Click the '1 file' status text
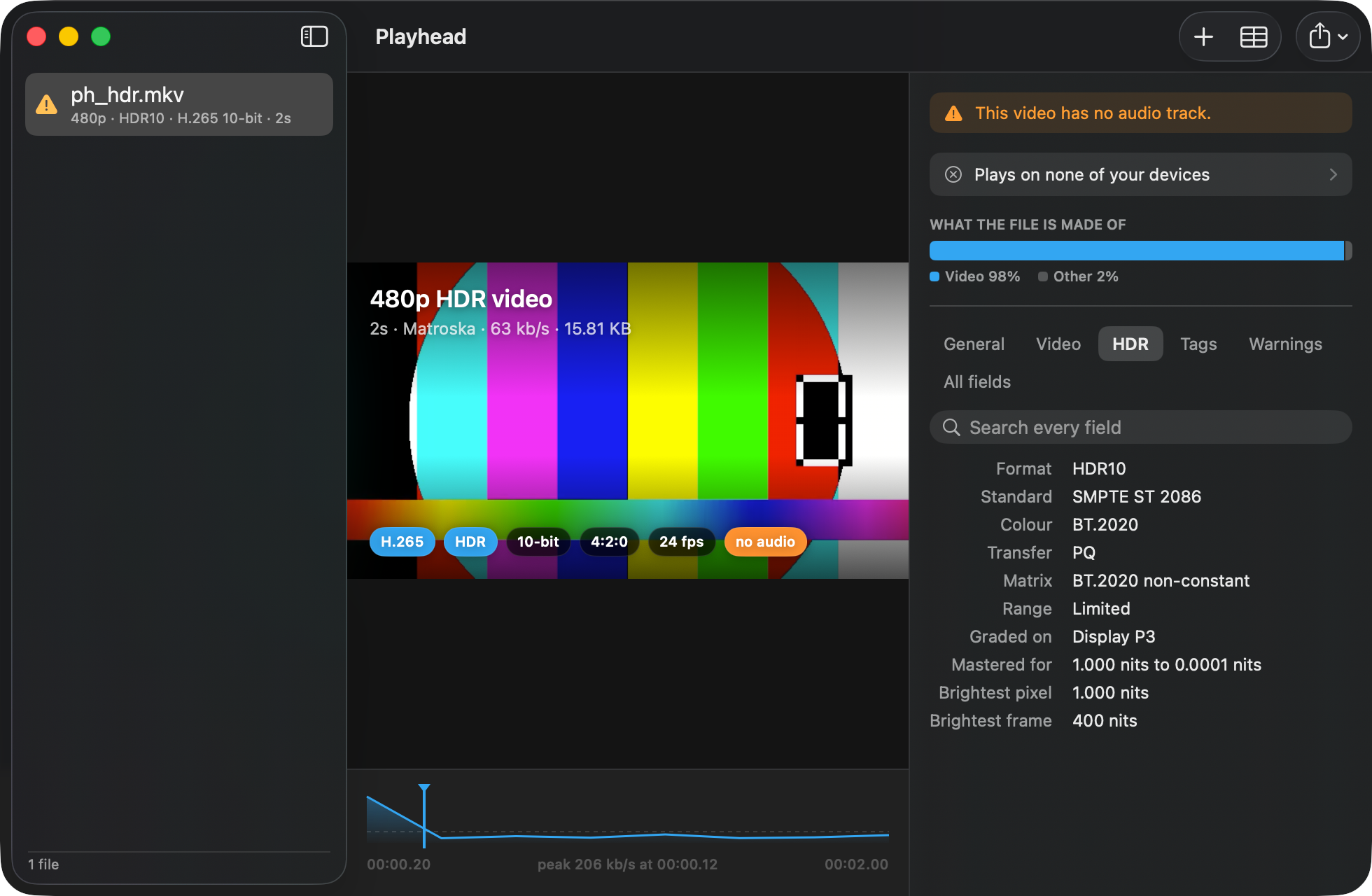 [43, 864]
